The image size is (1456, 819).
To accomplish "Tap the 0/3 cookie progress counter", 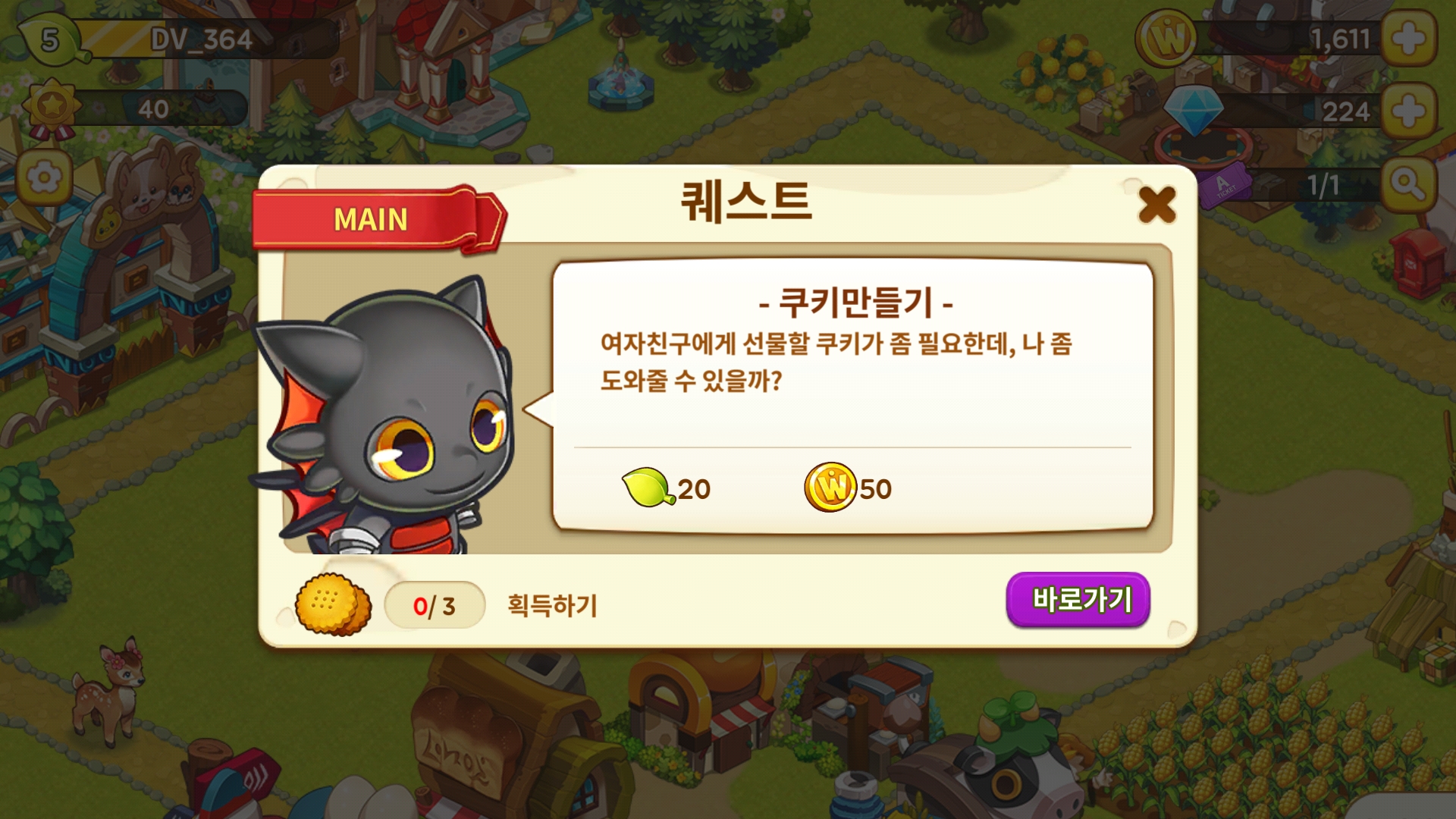I will click(435, 605).
